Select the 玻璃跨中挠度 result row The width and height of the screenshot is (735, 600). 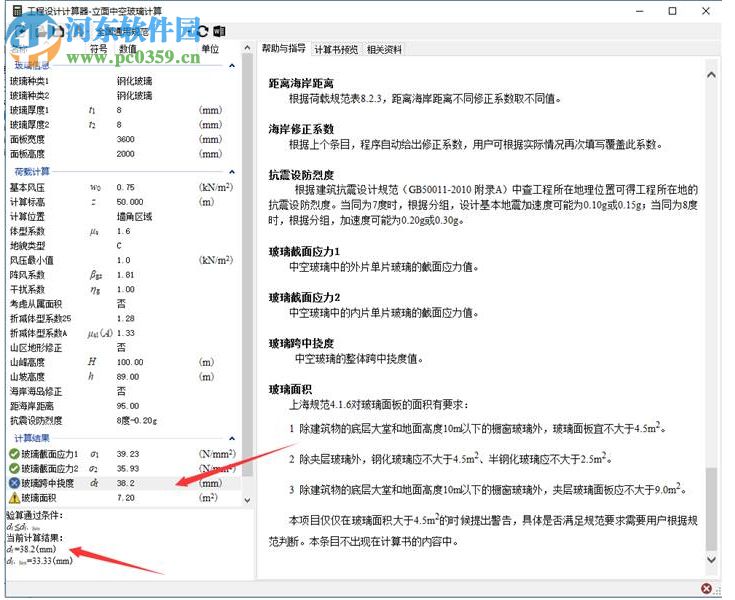(x=123, y=483)
